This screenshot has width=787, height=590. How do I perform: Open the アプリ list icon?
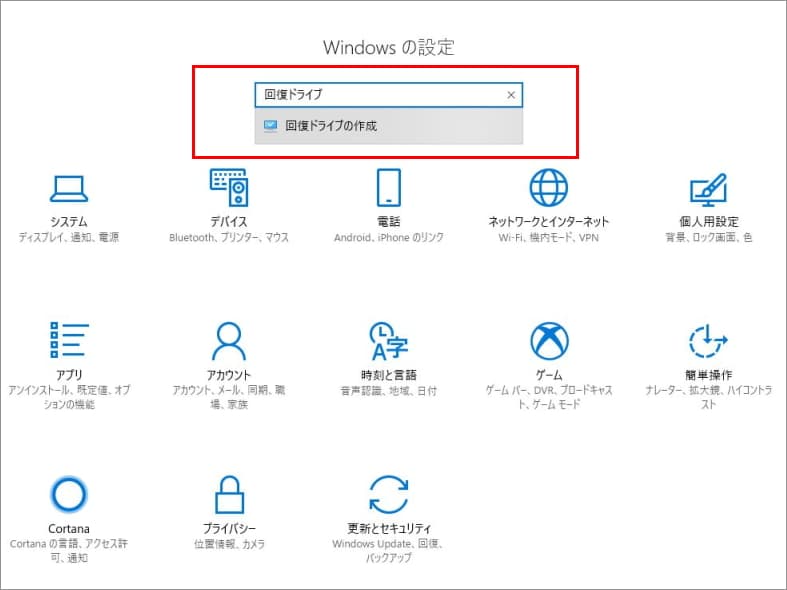click(69, 340)
